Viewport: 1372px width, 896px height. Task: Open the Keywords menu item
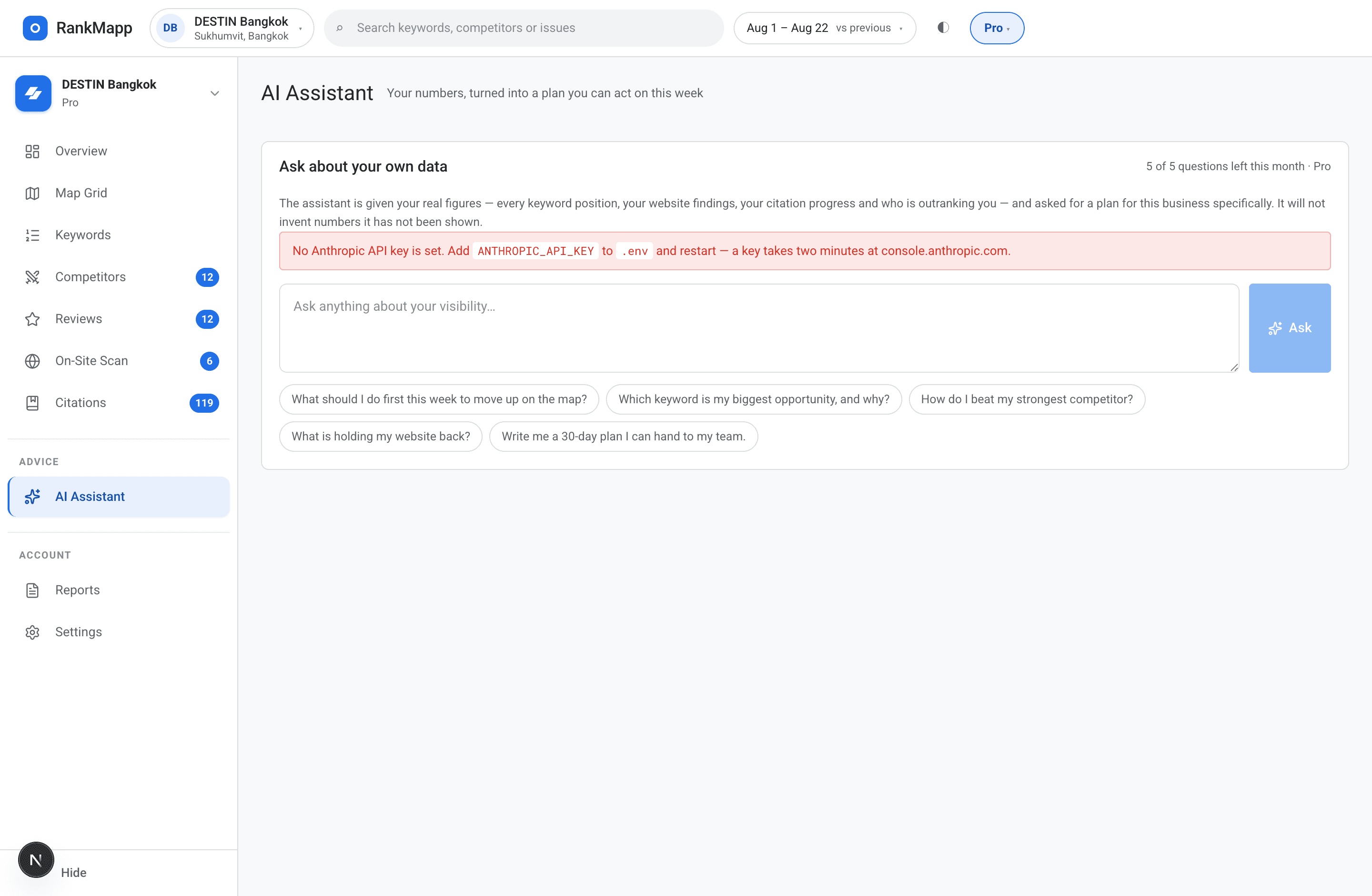pos(119,235)
